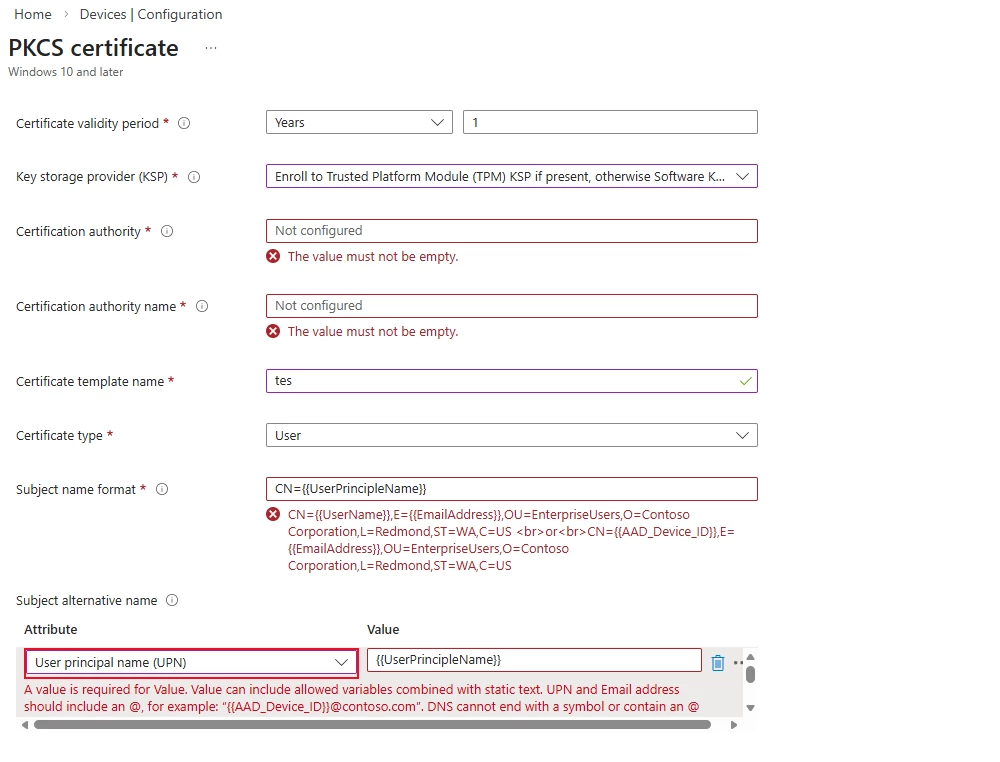The width and height of the screenshot is (1000, 762).
Task: Click the vertical scrollbar up arrow in SAN table
Action: 751,657
